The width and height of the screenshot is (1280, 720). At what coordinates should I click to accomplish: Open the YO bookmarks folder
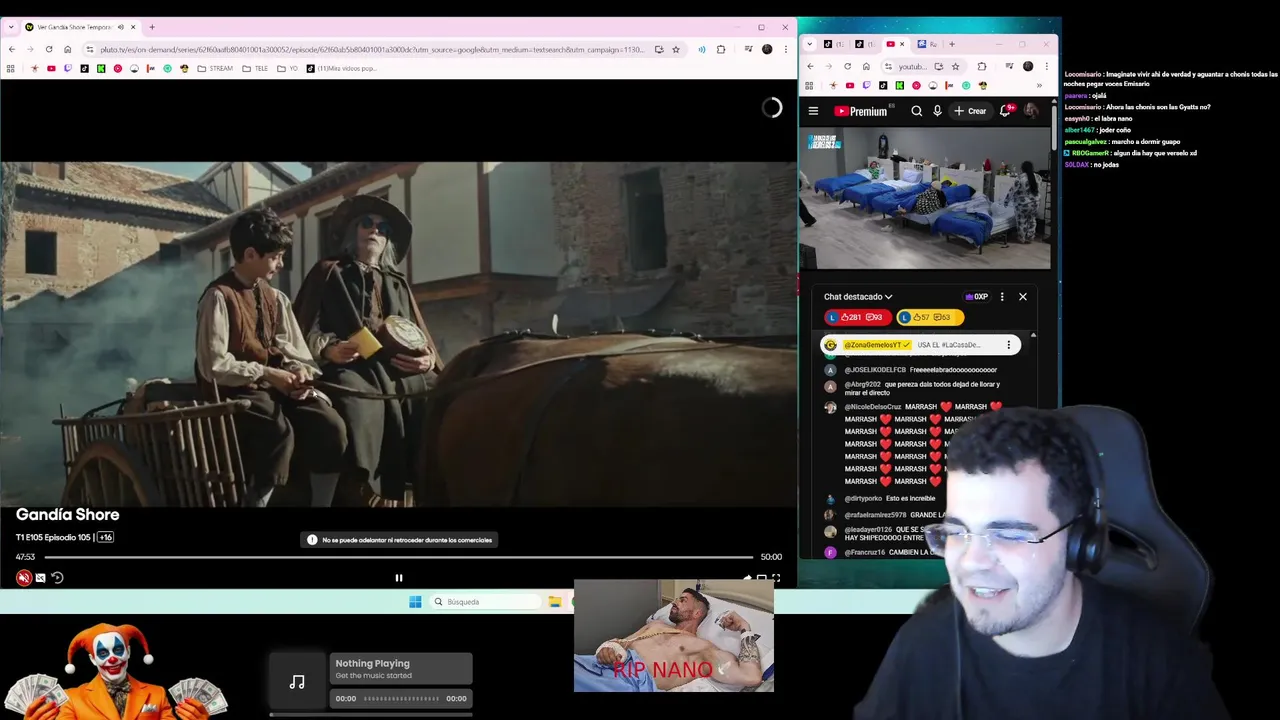(287, 68)
